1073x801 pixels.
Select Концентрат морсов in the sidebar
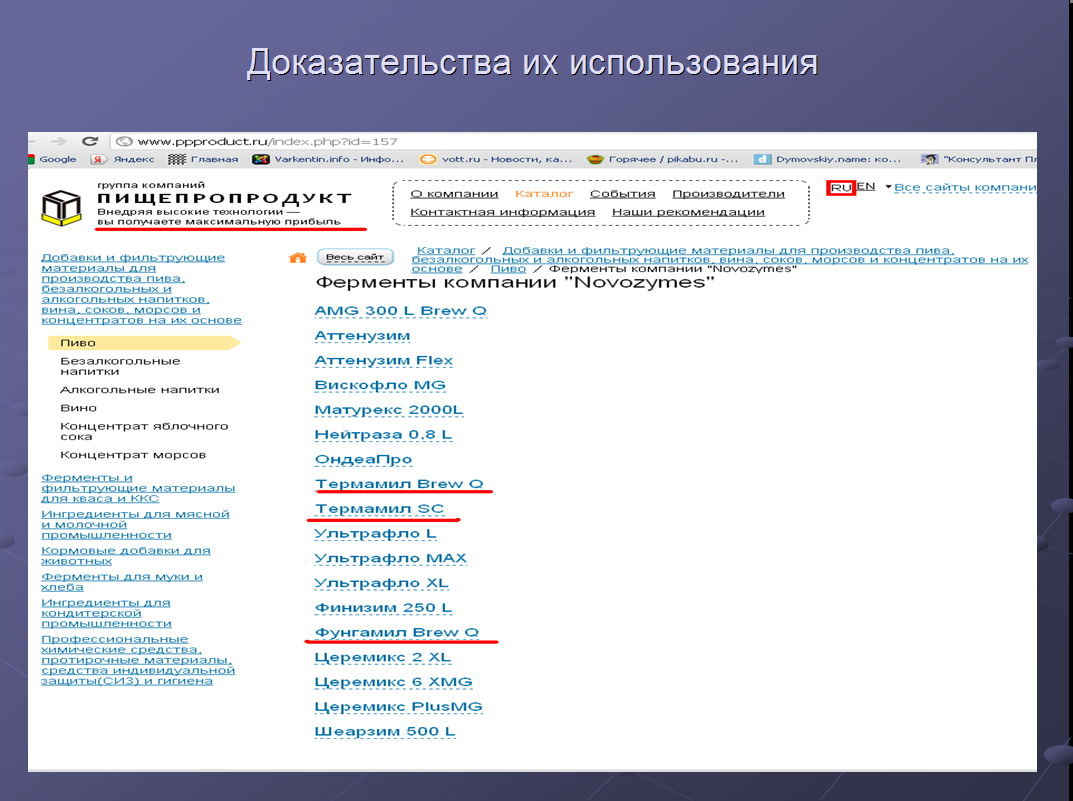133,455
